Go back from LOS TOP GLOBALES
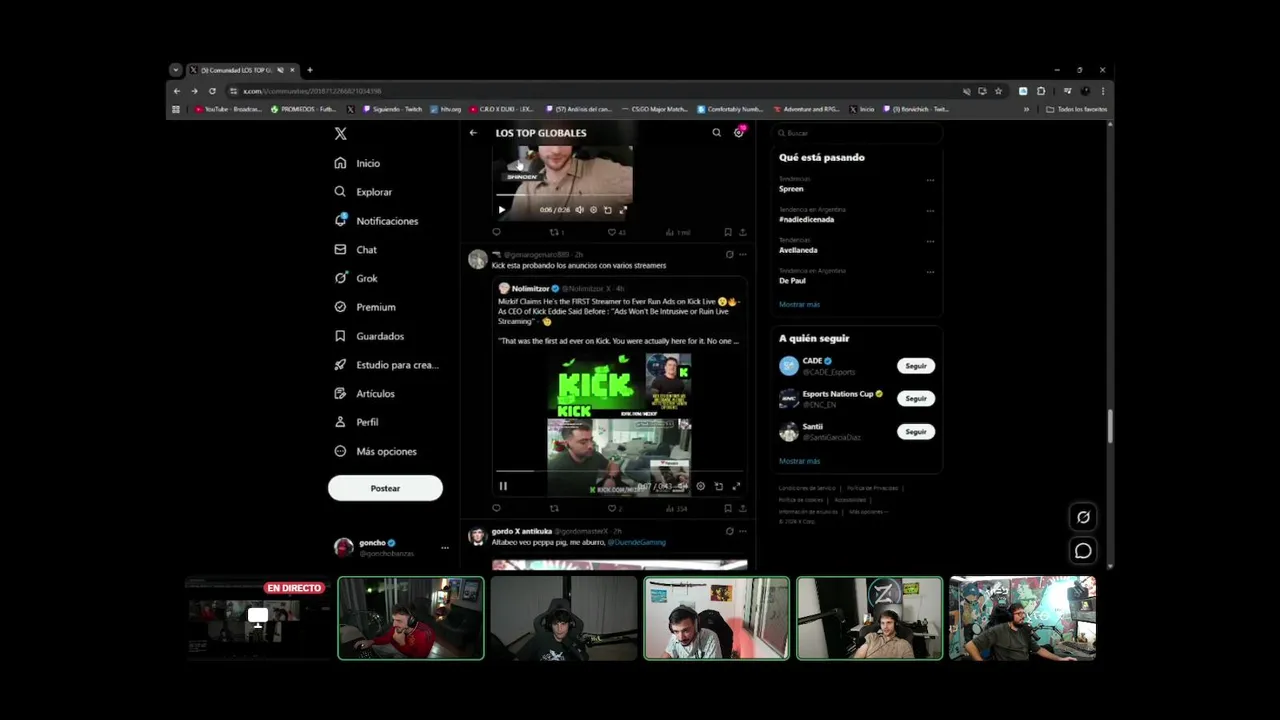Viewport: 1280px width, 720px height. click(x=473, y=133)
